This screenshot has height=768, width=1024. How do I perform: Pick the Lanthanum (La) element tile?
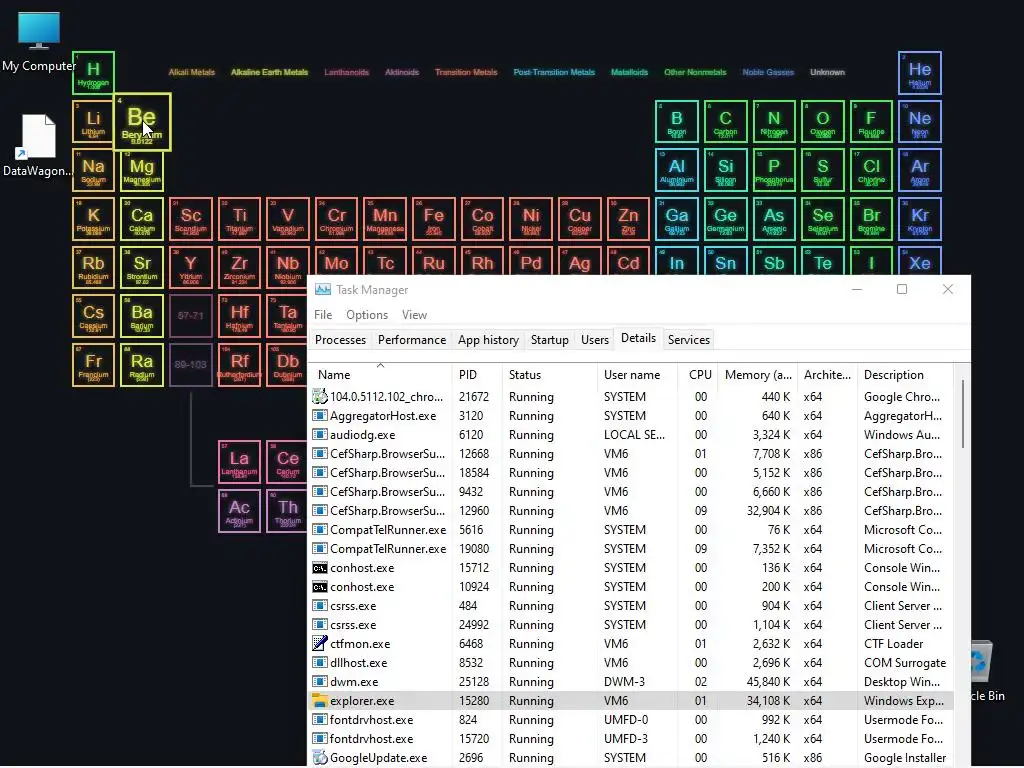[x=239, y=462]
